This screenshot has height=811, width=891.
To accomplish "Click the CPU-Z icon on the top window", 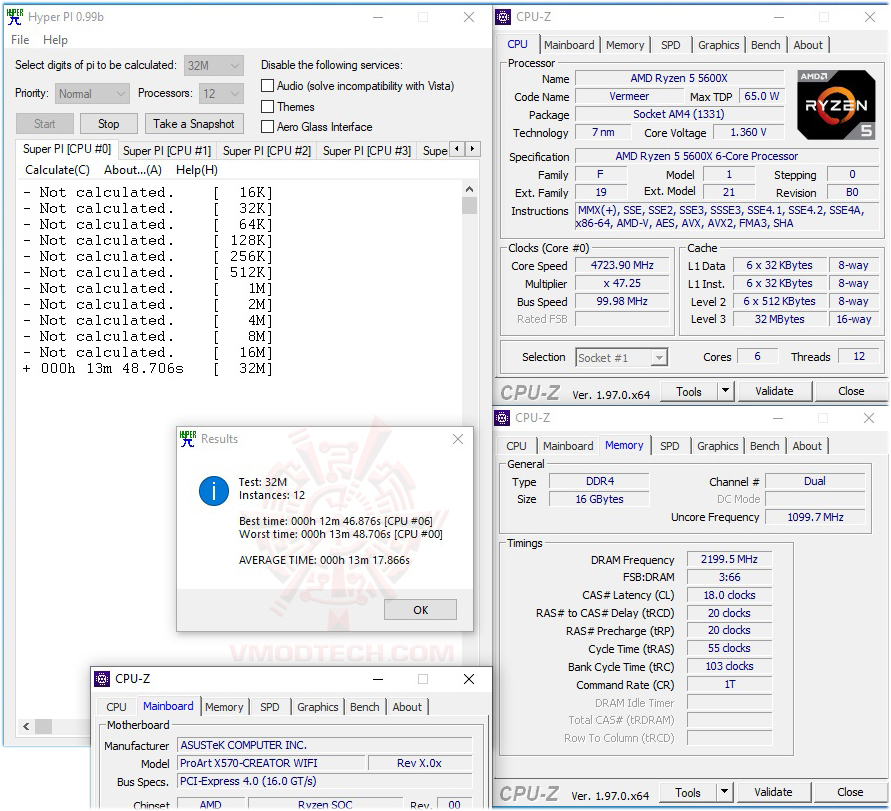I will (502, 16).
